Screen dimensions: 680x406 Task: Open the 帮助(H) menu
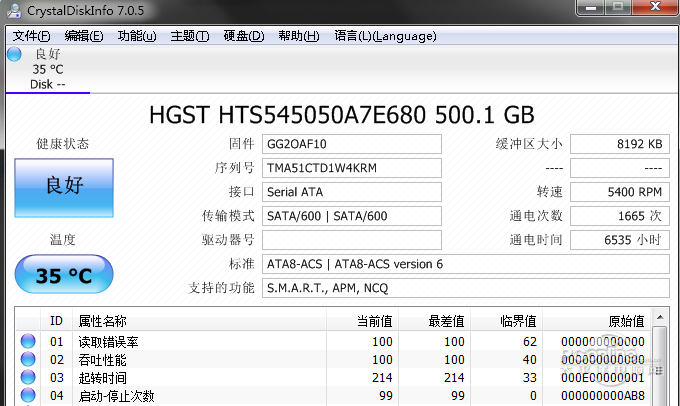click(x=299, y=36)
